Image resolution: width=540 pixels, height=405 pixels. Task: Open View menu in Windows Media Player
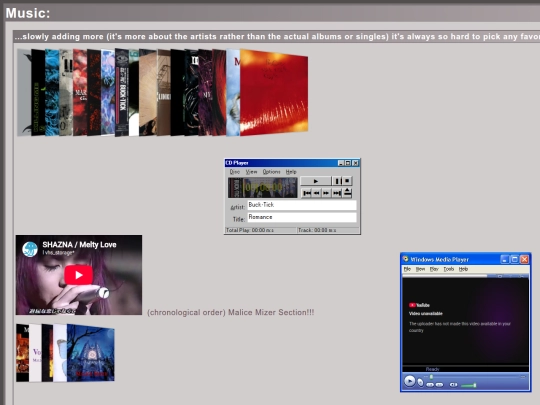pos(420,269)
